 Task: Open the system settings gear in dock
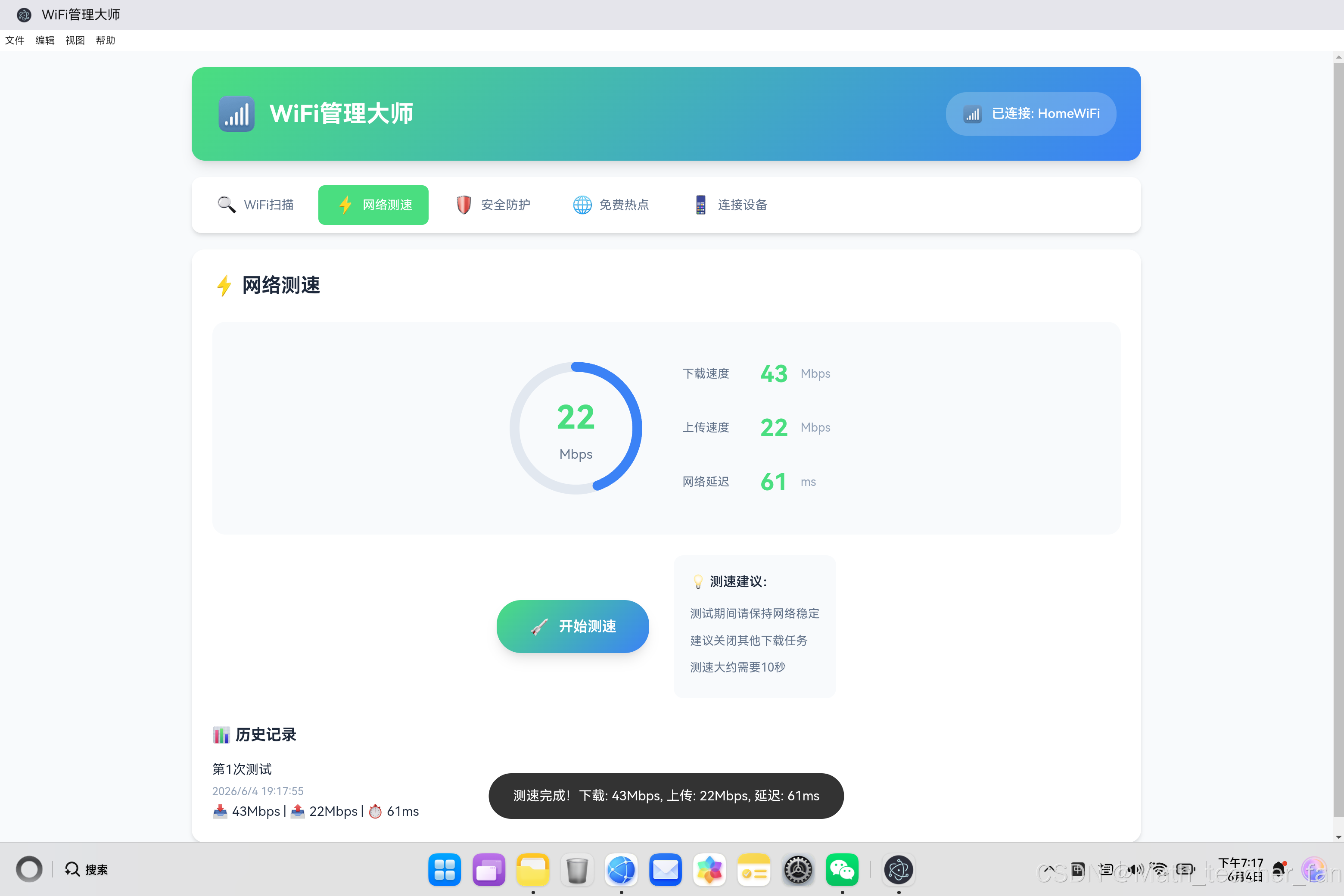(x=798, y=870)
